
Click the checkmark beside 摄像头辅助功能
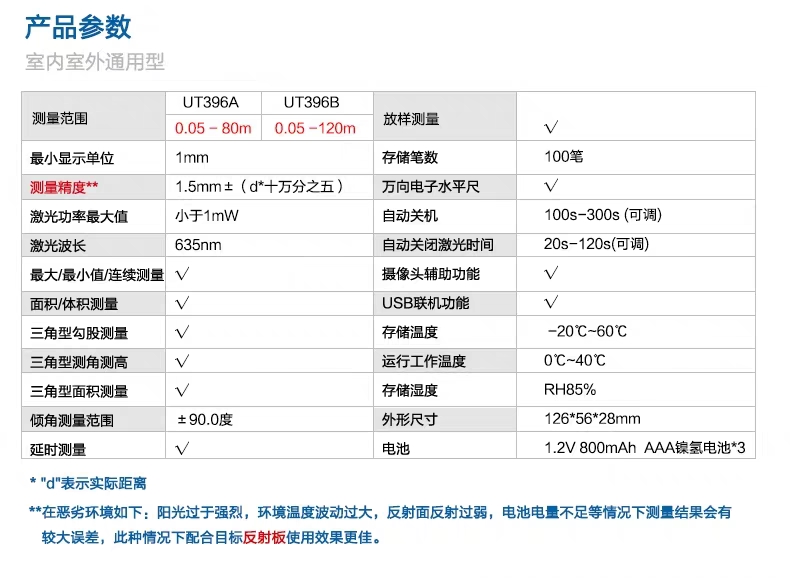(x=551, y=273)
